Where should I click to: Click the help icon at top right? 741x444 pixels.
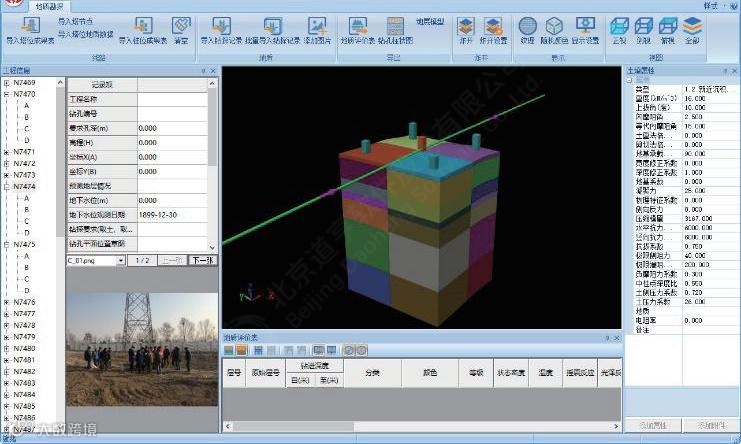tap(733, 6)
